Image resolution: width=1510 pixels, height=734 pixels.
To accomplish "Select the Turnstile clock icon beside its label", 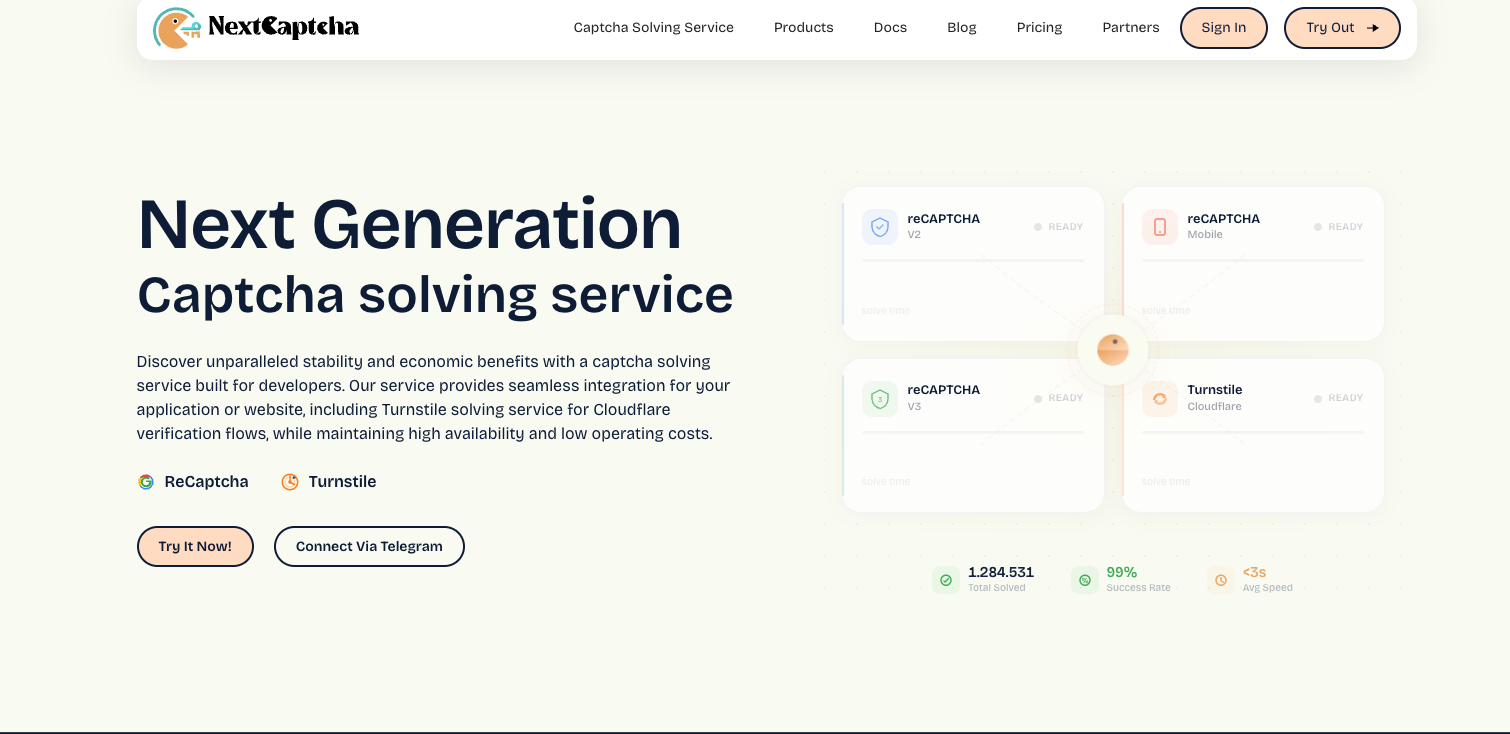I will [x=290, y=481].
